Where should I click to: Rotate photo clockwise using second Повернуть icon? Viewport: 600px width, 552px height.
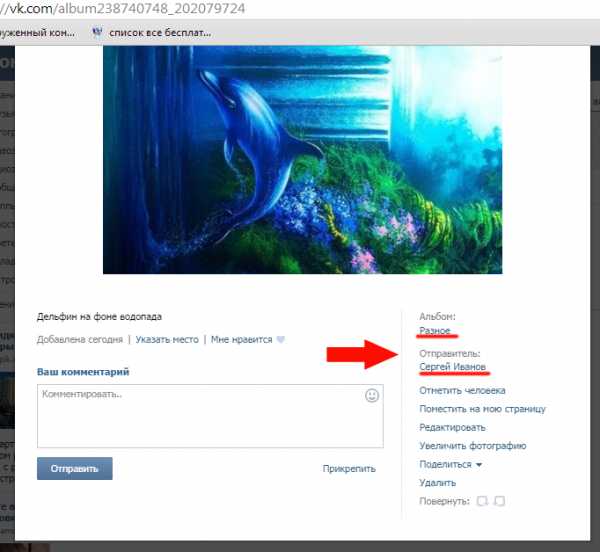[x=499, y=501]
